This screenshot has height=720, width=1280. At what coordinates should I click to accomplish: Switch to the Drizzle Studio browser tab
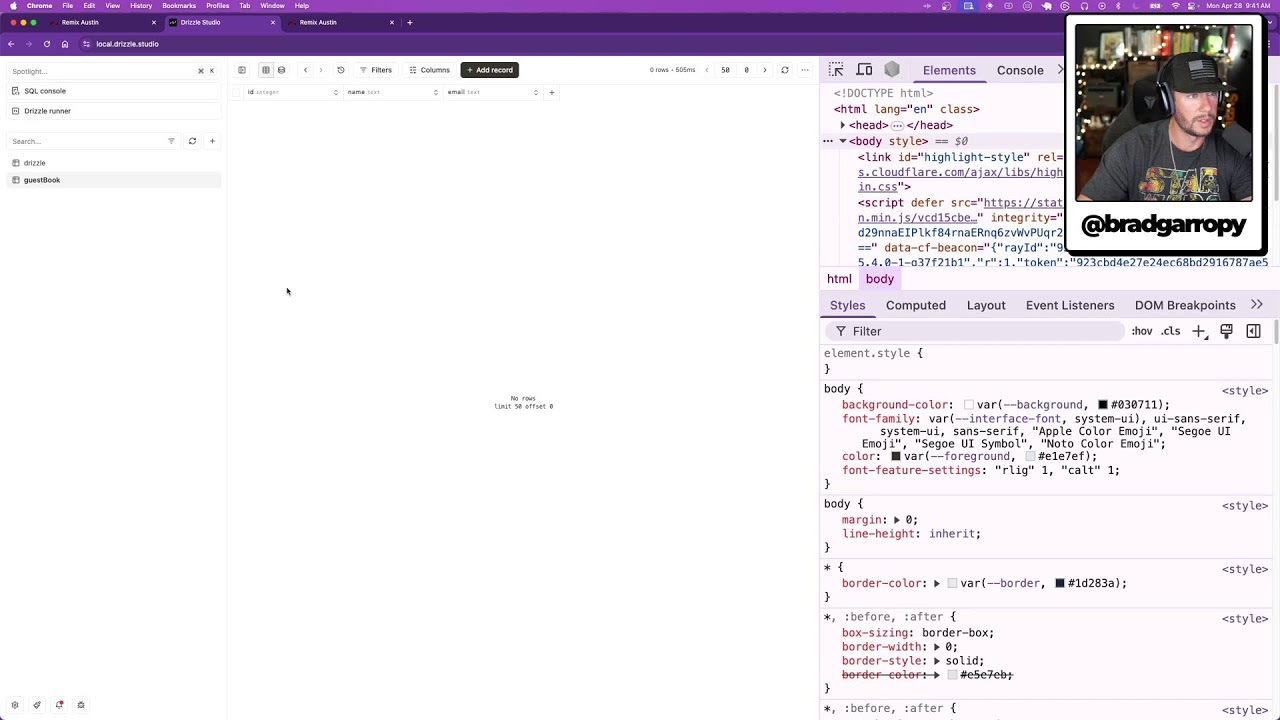pos(222,22)
